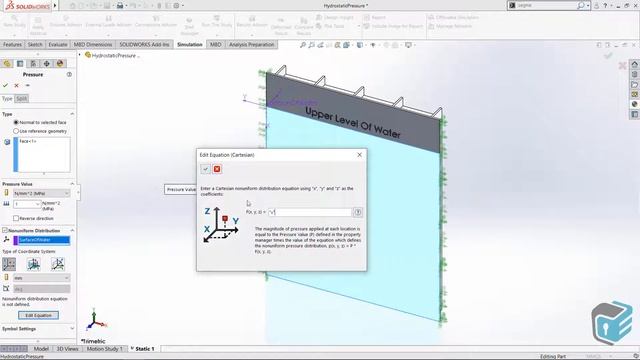Open the Model tab at the bottom
The height and width of the screenshot is (360, 640).
point(41,349)
